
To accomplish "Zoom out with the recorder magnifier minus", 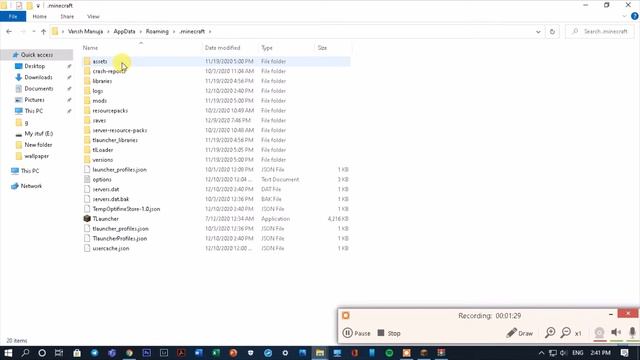I will [x=565, y=333].
